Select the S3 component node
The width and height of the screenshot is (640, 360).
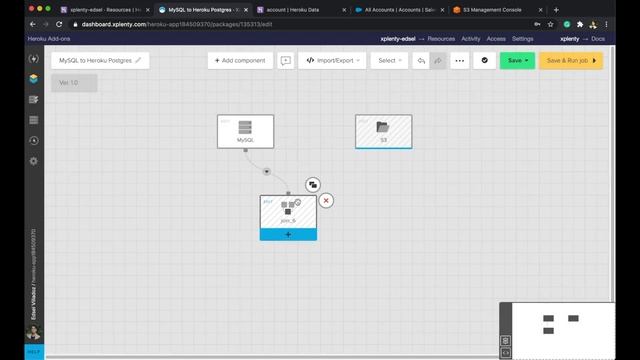383,131
